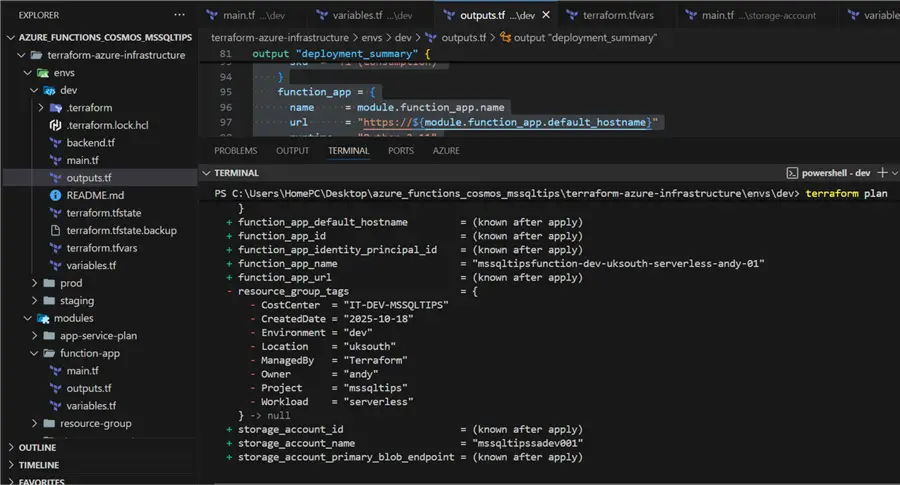The image size is (900, 485).
Task: Switch to terraform.tfvars editor tab
Action: [x=618, y=15]
